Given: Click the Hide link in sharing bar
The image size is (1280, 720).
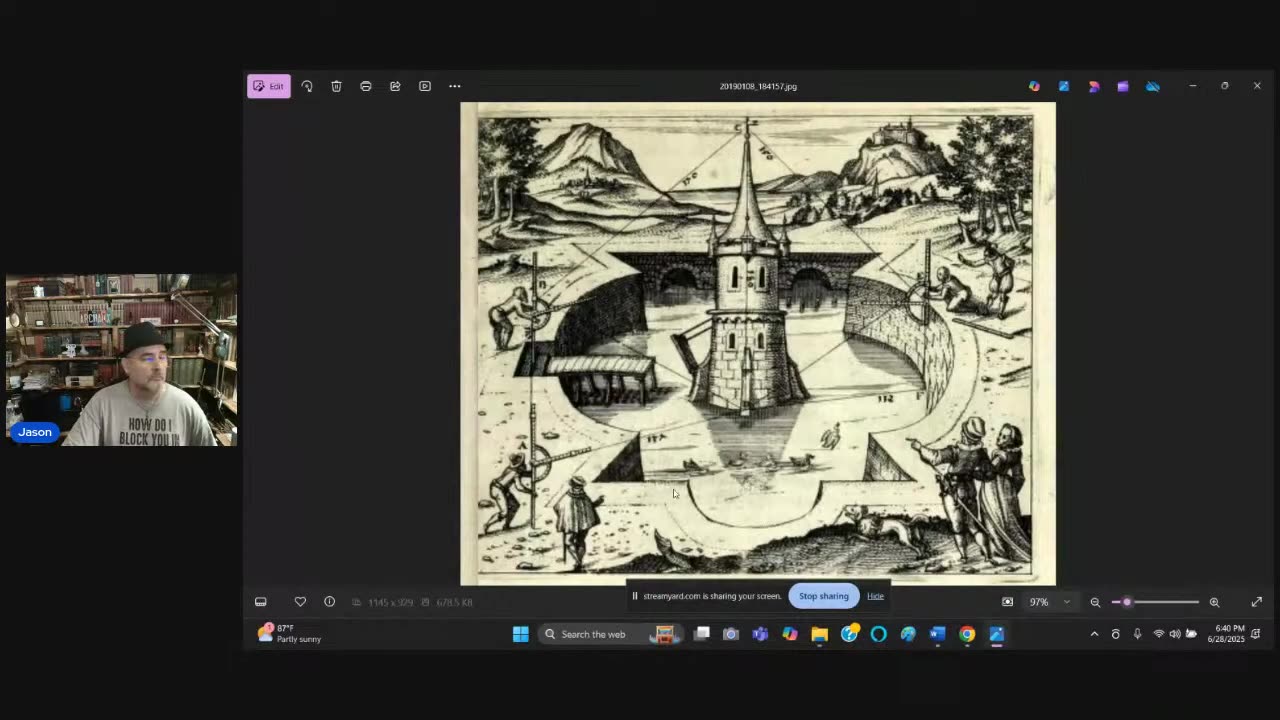Looking at the screenshot, I should 875,596.
